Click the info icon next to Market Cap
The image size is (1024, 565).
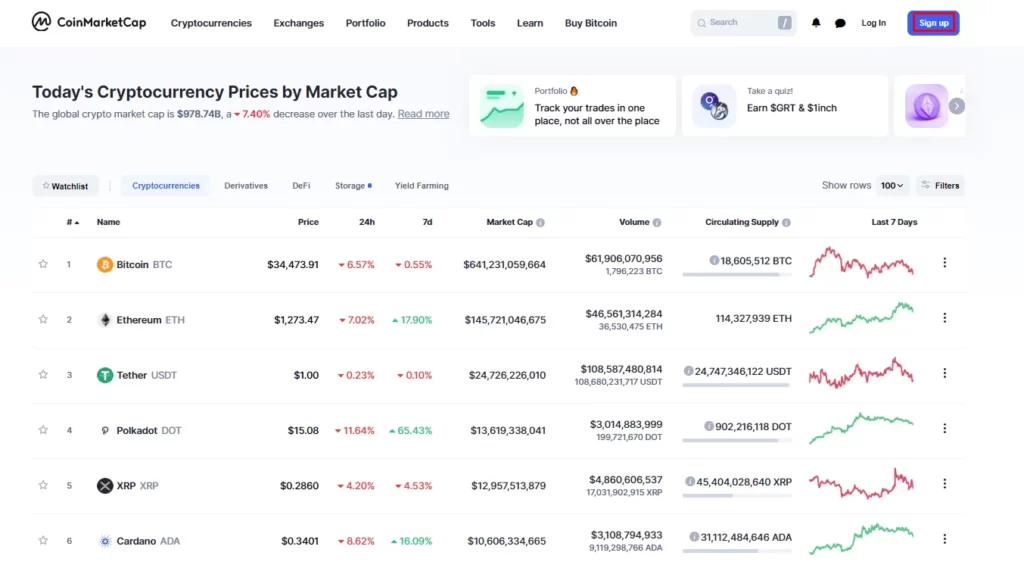(x=542, y=222)
